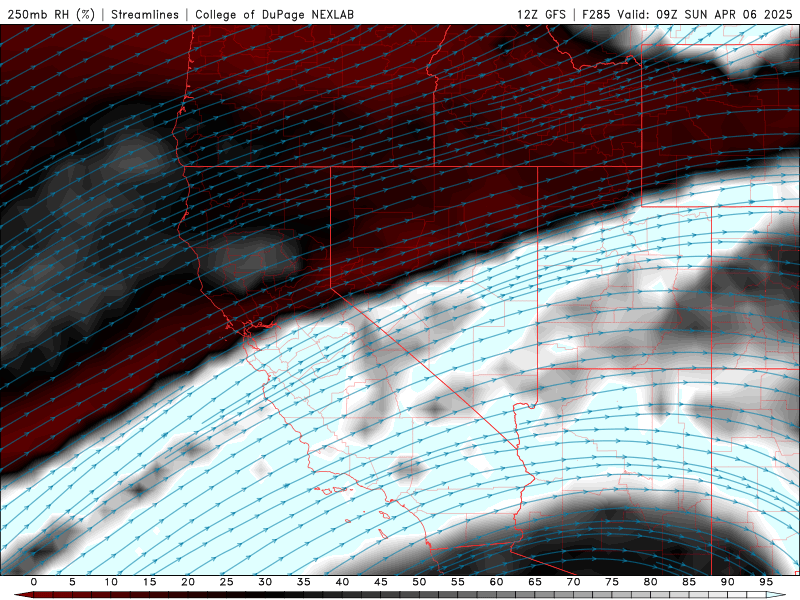The height and width of the screenshot is (600, 800).
Task: Click the "College of DuPage NEXLAB" text
Action: coord(274,14)
